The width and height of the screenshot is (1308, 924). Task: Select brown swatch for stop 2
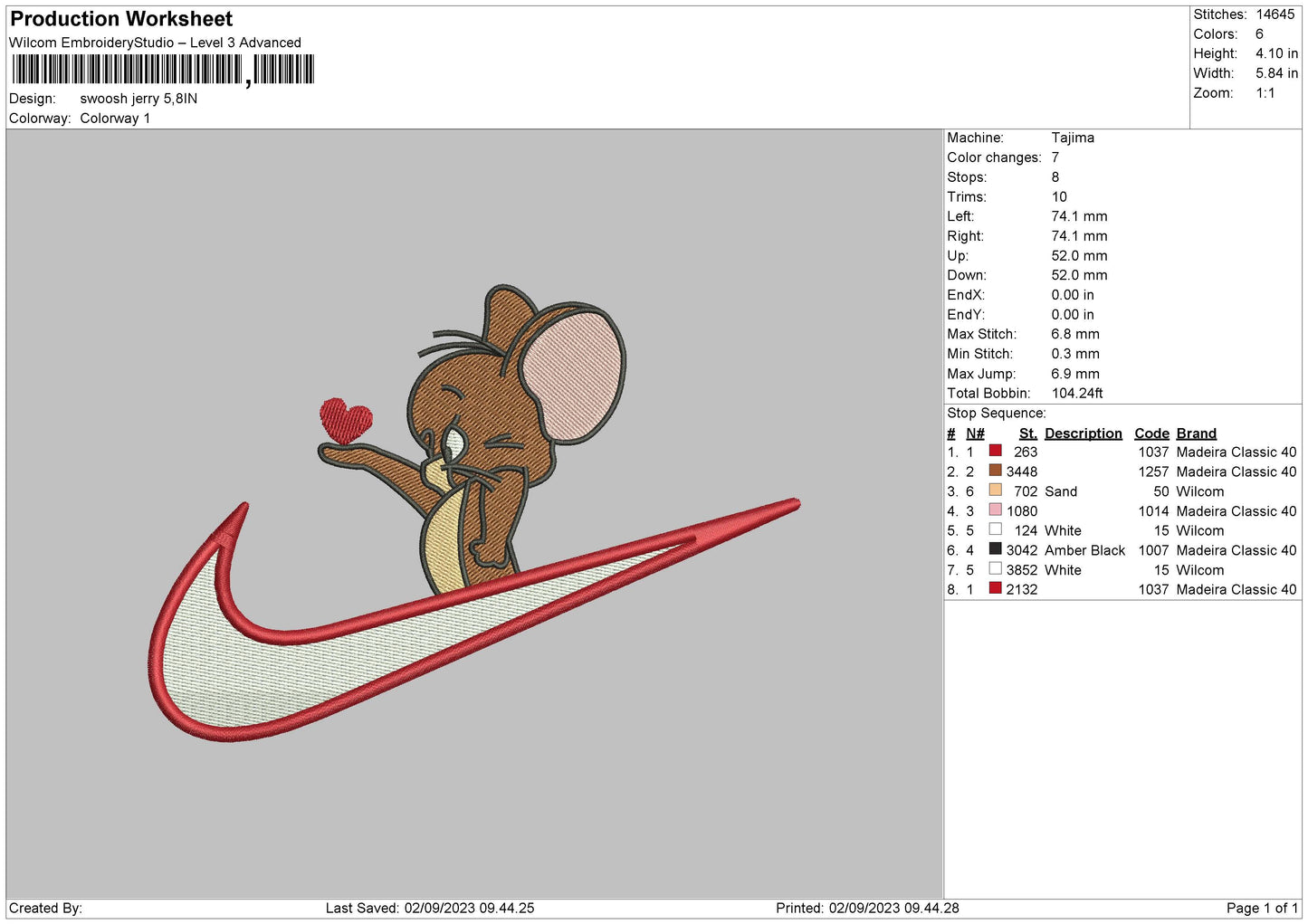995,471
